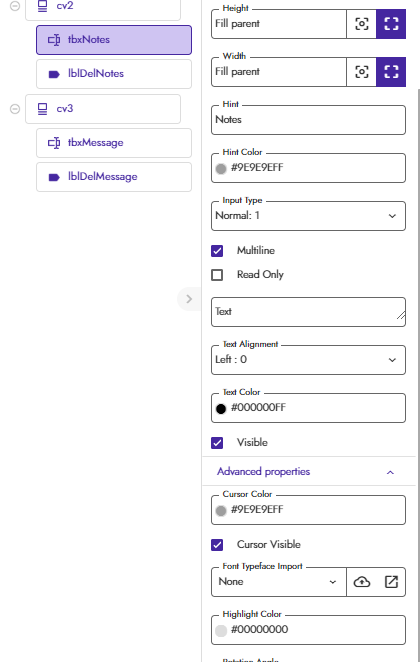Viewport: 420px width, 662px height.
Task: Click Height fill-parent icon button
Action: tap(391, 24)
